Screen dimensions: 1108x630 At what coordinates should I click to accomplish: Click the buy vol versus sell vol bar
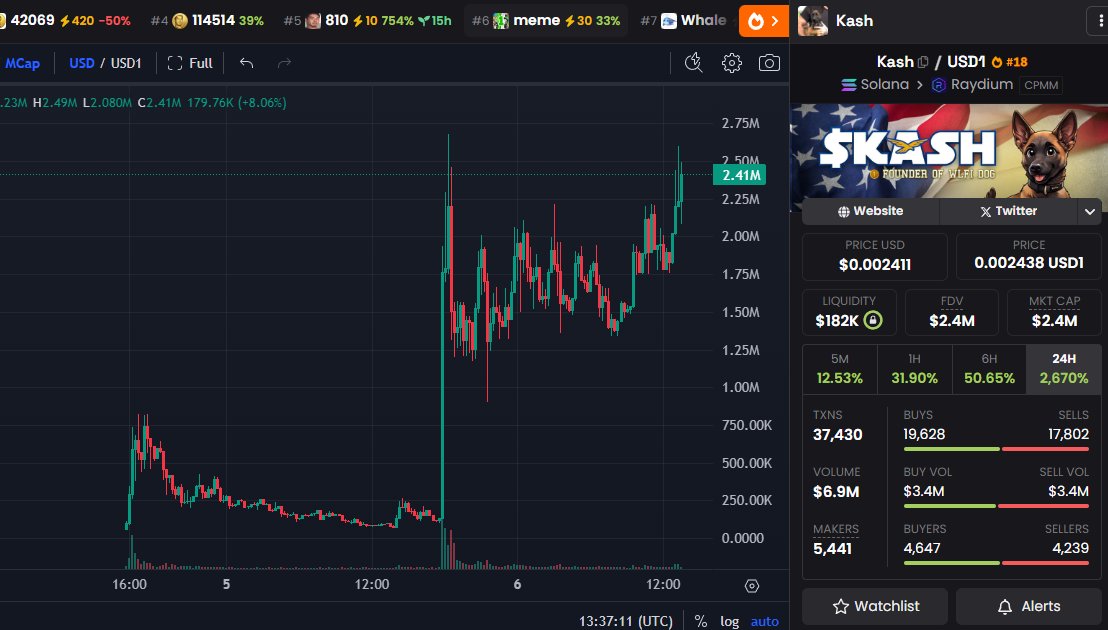coord(996,506)
